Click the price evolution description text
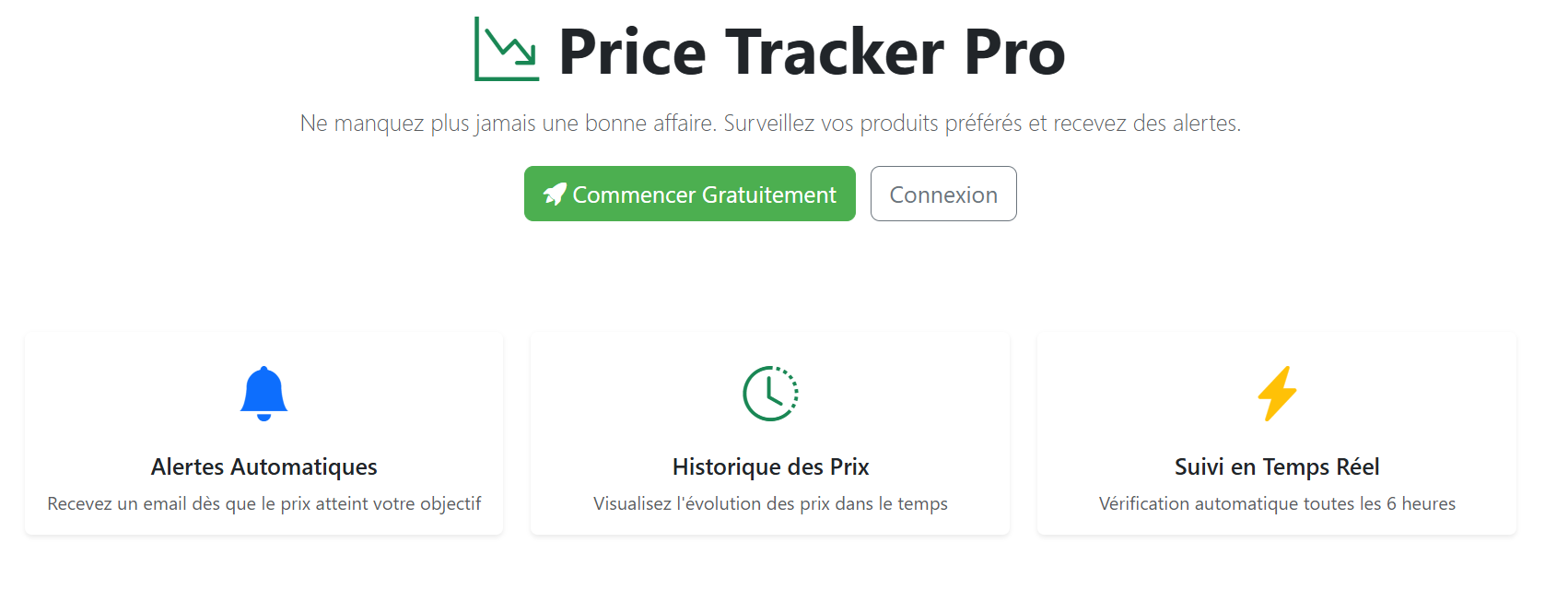This screenshot has width=1568, height=602. click(770, 503)
